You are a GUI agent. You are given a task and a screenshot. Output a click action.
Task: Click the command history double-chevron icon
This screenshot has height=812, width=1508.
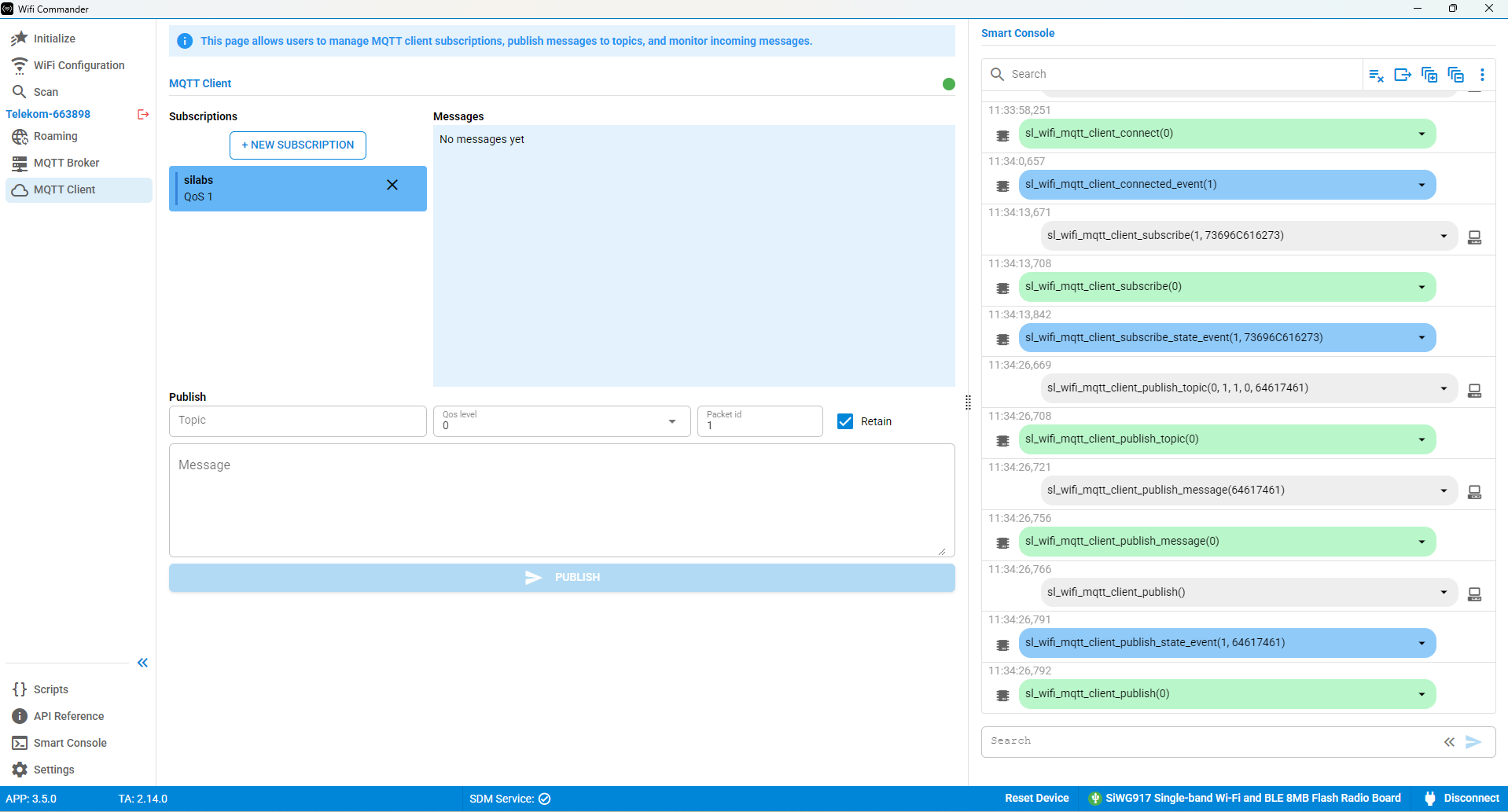1449,742
